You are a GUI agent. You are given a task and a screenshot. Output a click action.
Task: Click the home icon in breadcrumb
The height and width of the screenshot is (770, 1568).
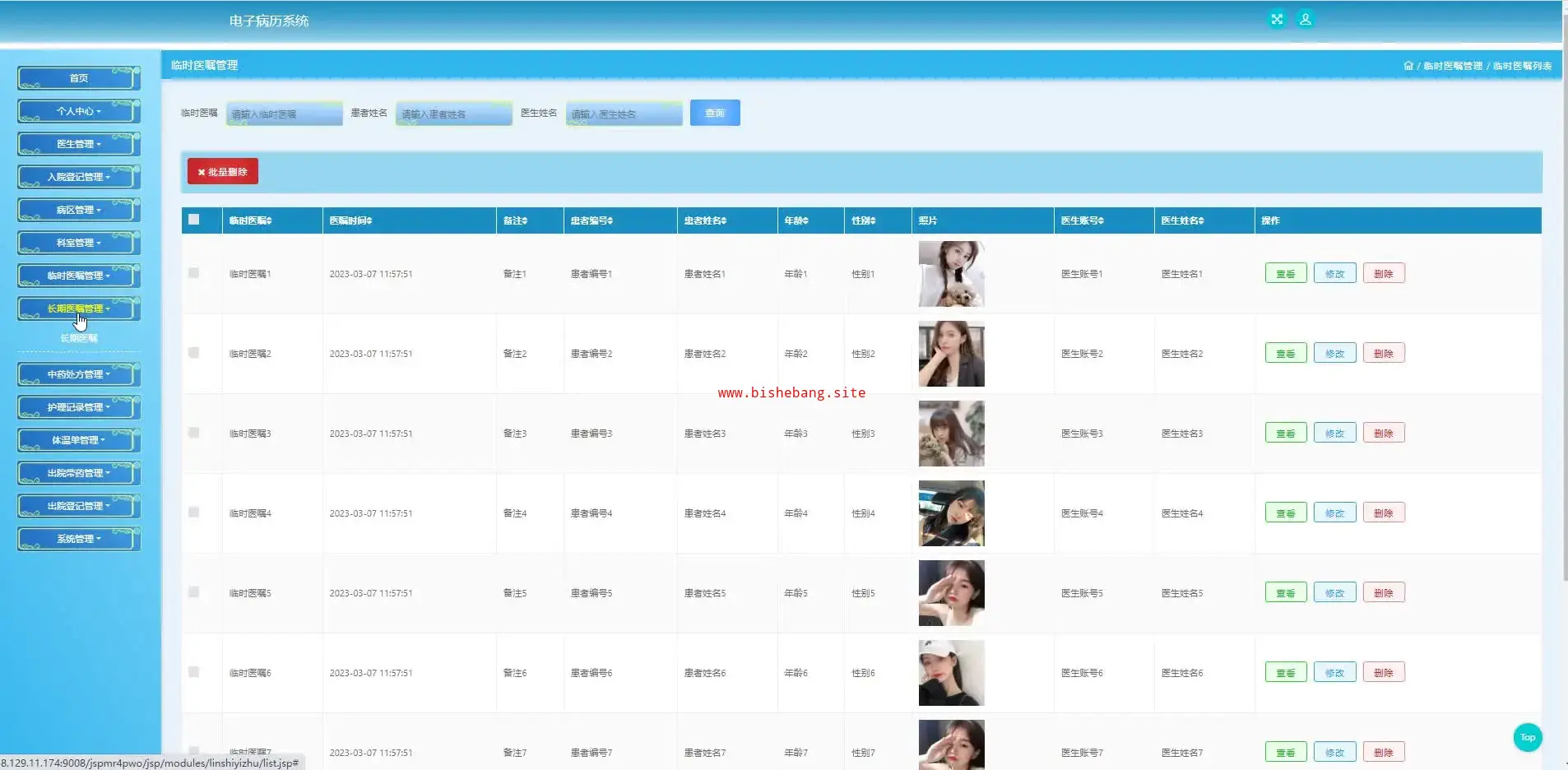pos(1408,66)
